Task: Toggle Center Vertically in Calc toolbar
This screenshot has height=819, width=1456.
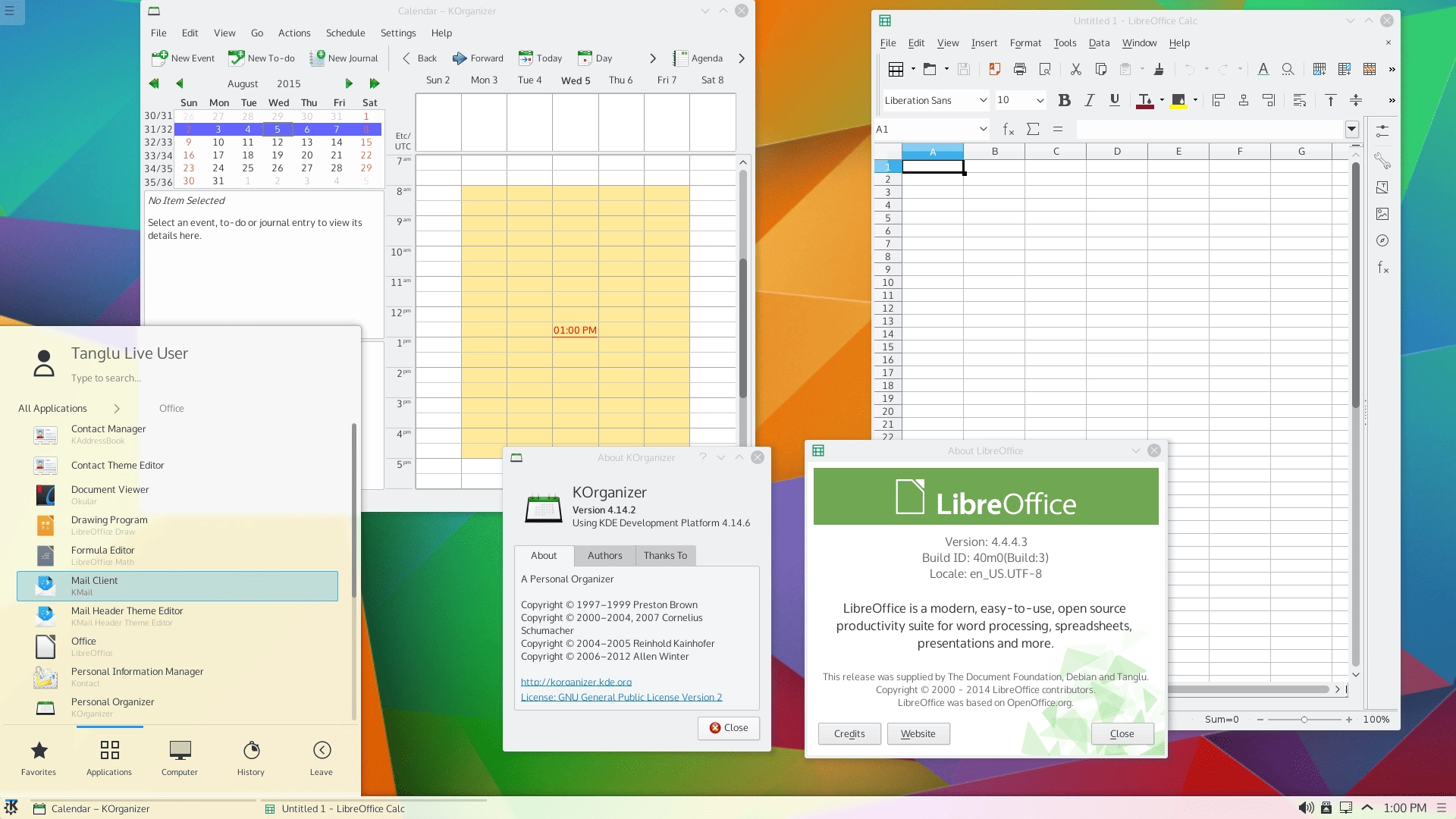Action: point(1356,100)
